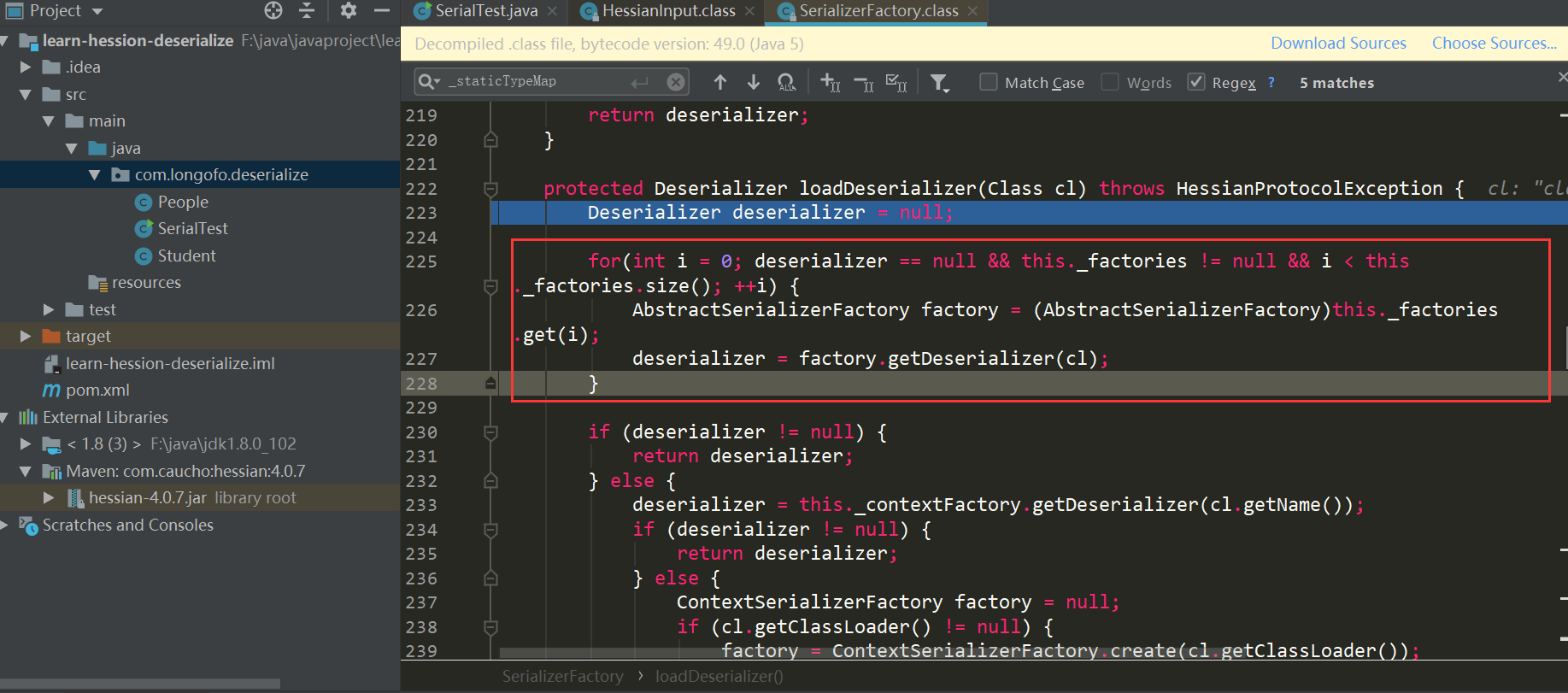Jump to next search occurrence

tap(753, 82)
